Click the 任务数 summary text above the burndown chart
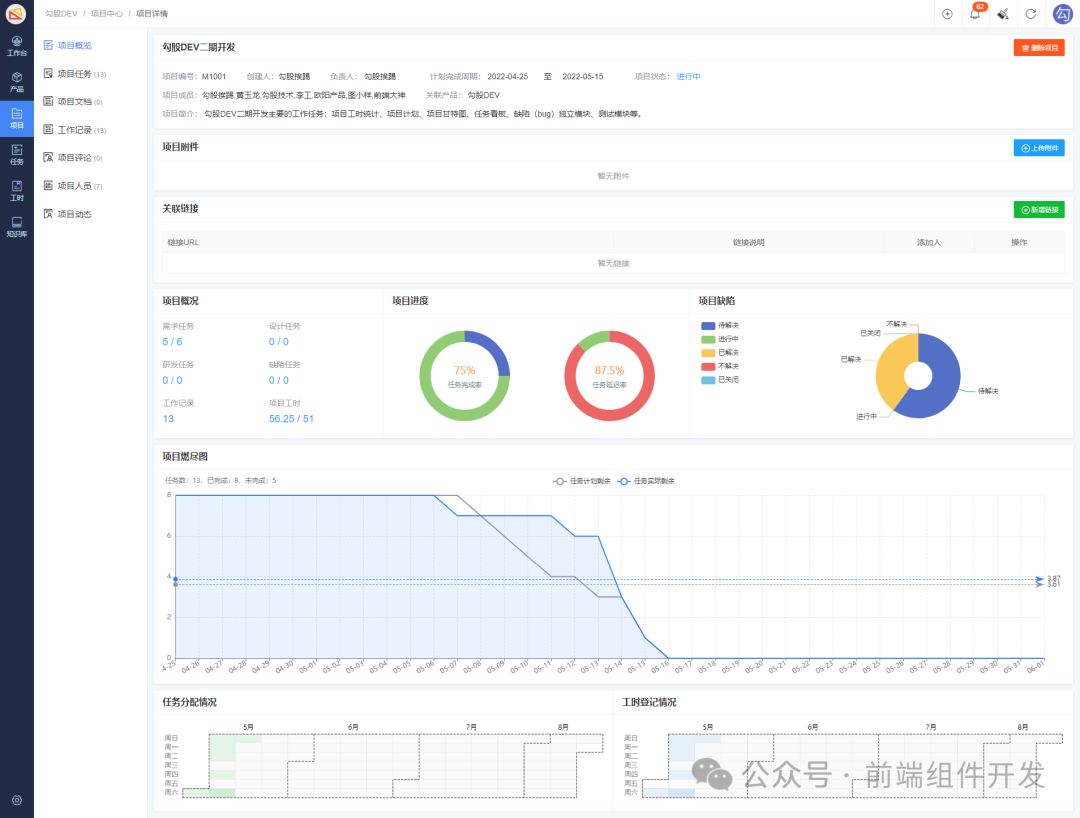 click(220, 481)
